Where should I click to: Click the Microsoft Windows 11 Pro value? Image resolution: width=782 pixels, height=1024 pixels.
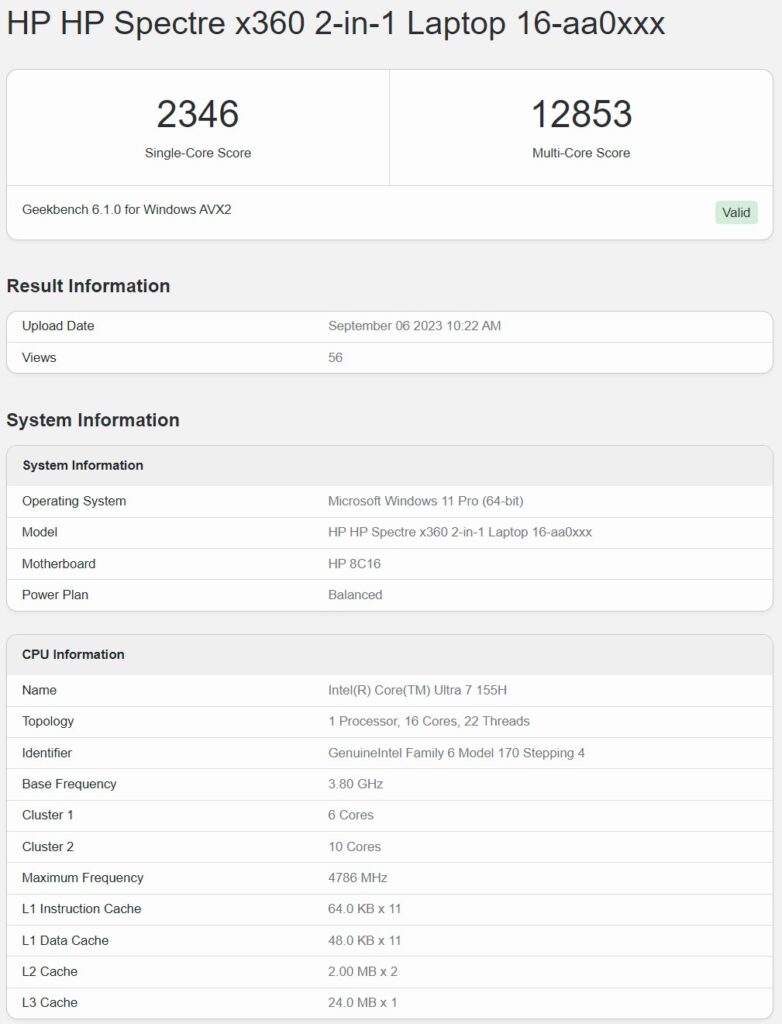pos(425,501)
